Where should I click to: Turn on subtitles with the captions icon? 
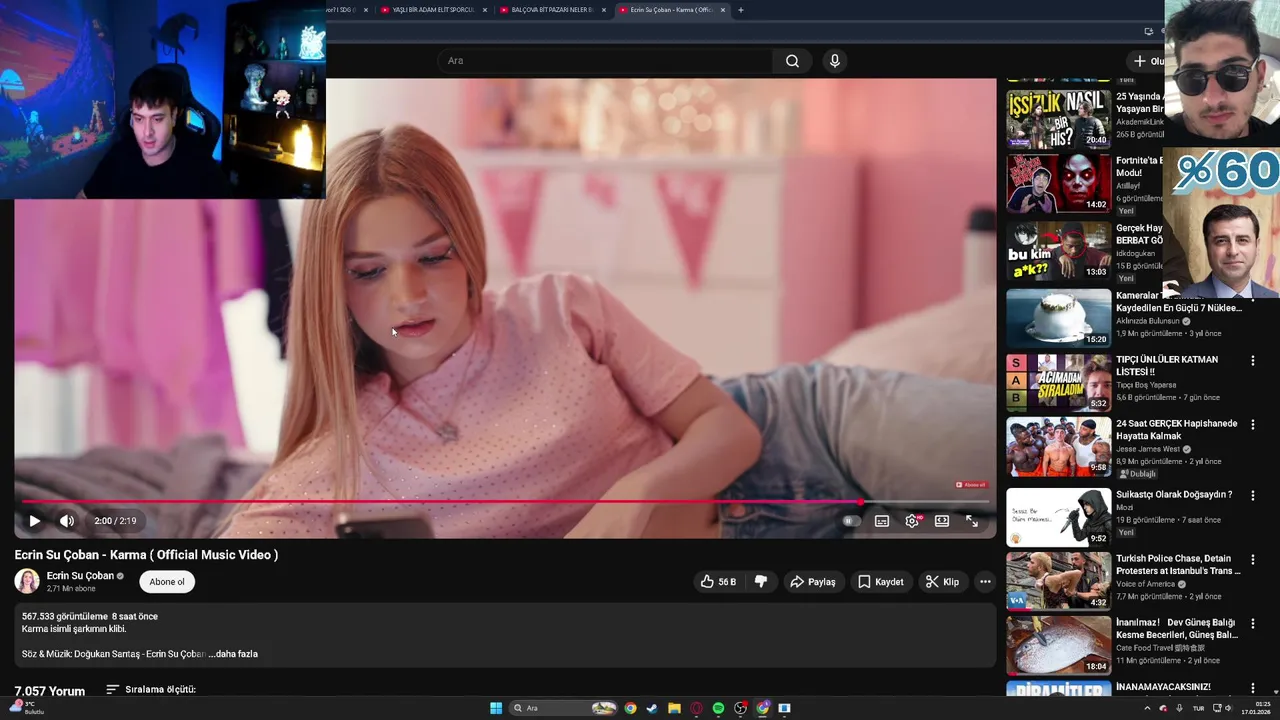pyautogui.click(x=882, y=521)
